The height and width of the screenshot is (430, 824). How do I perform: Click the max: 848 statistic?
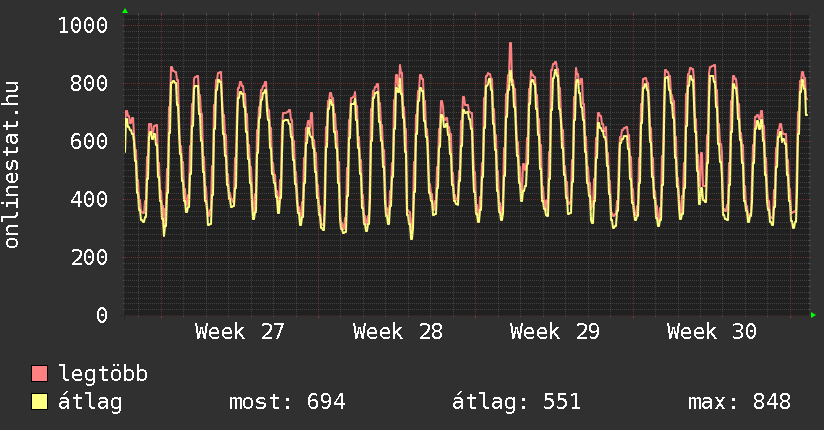point(739,402)
